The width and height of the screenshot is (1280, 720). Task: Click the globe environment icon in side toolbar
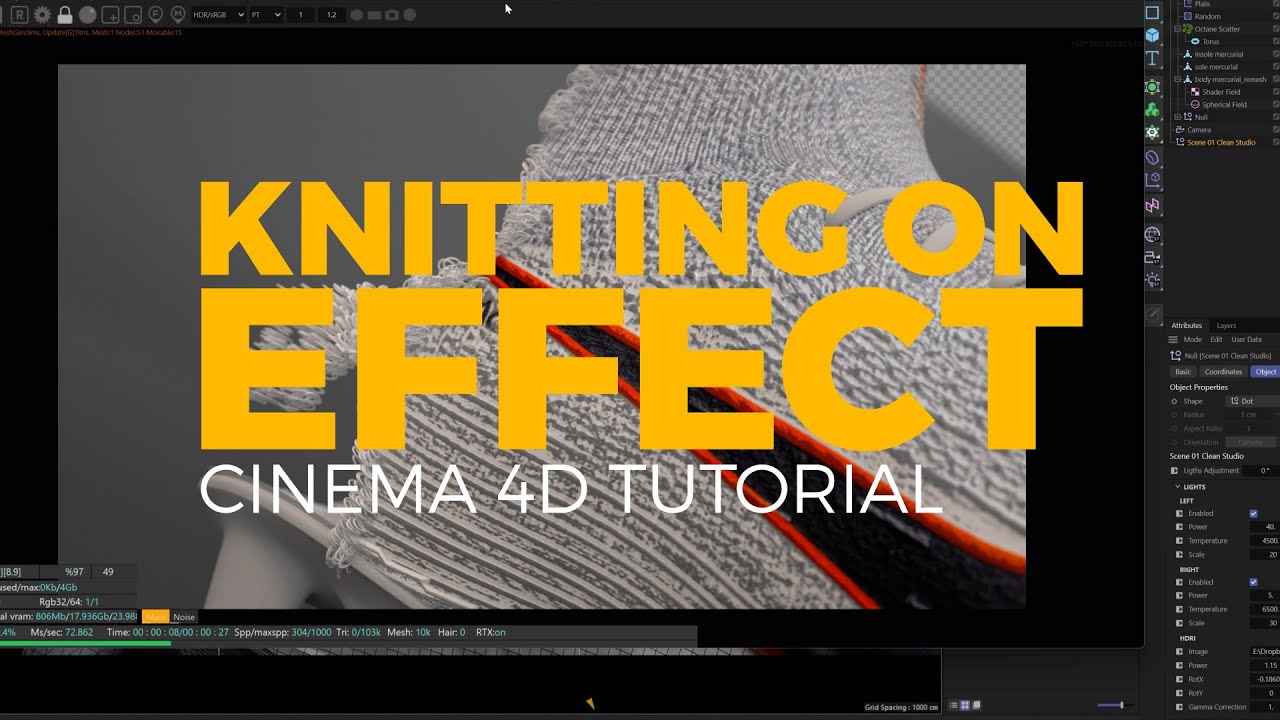click(x=1152, y=235)
